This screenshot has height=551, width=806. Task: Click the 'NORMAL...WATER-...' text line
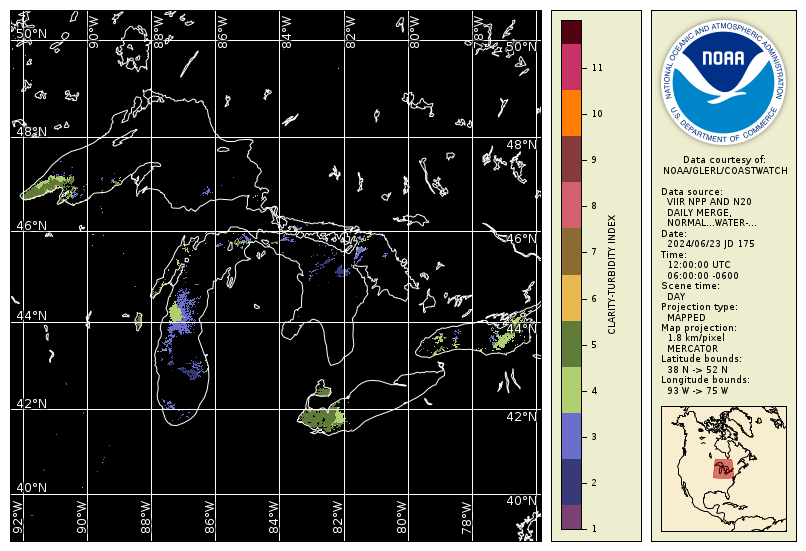click(x=712, y=223)
